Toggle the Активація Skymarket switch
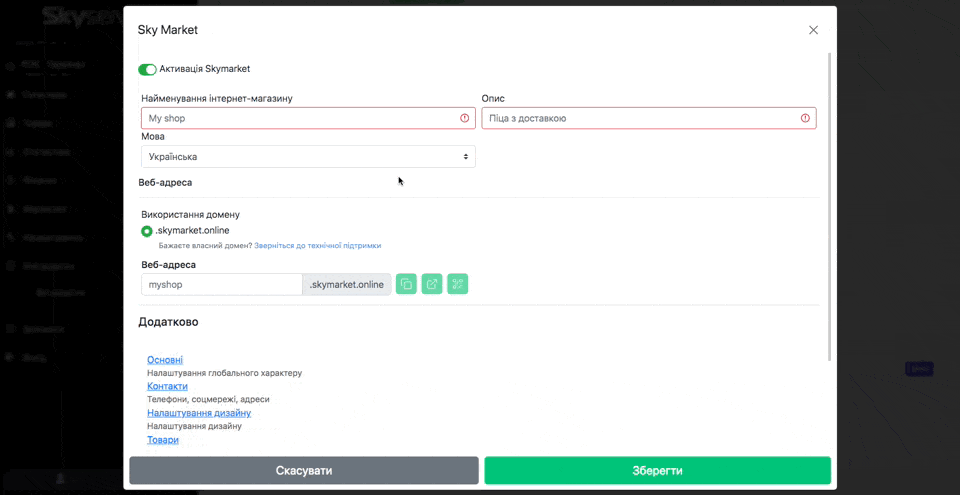The image size is (960, 495). 148,70
